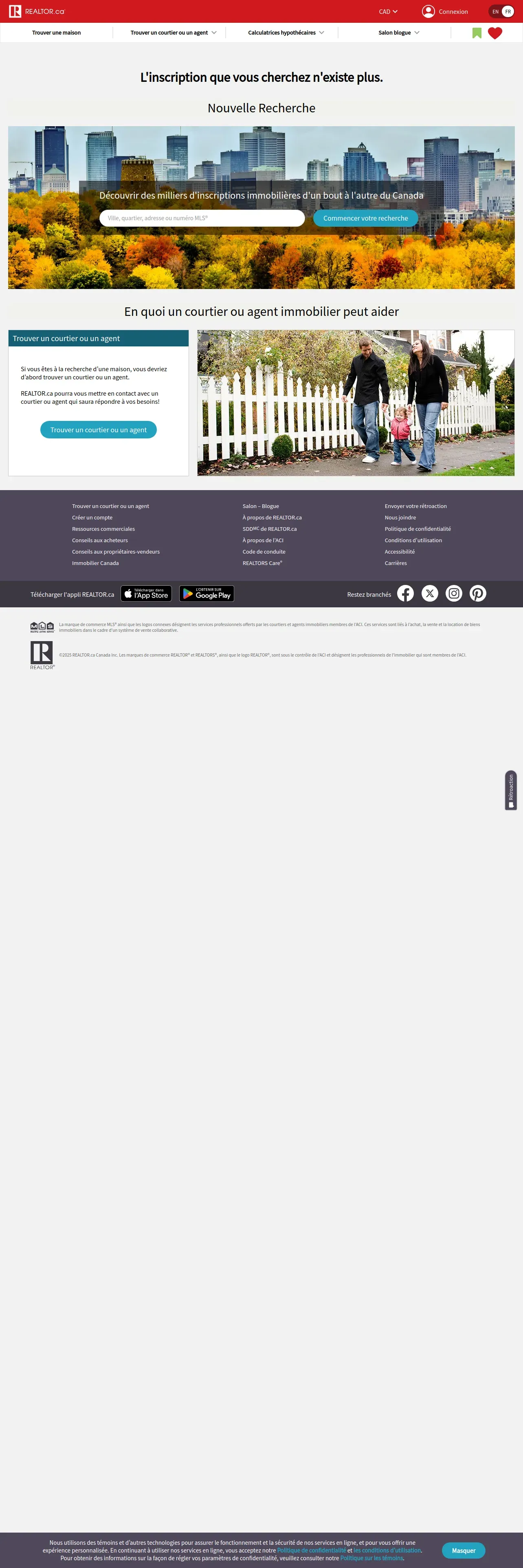Click the Trouver un courtier ou un agent card header
The width and height of the screenshot is (523, 1568).
pyautogui.click(x=99, y=338)
